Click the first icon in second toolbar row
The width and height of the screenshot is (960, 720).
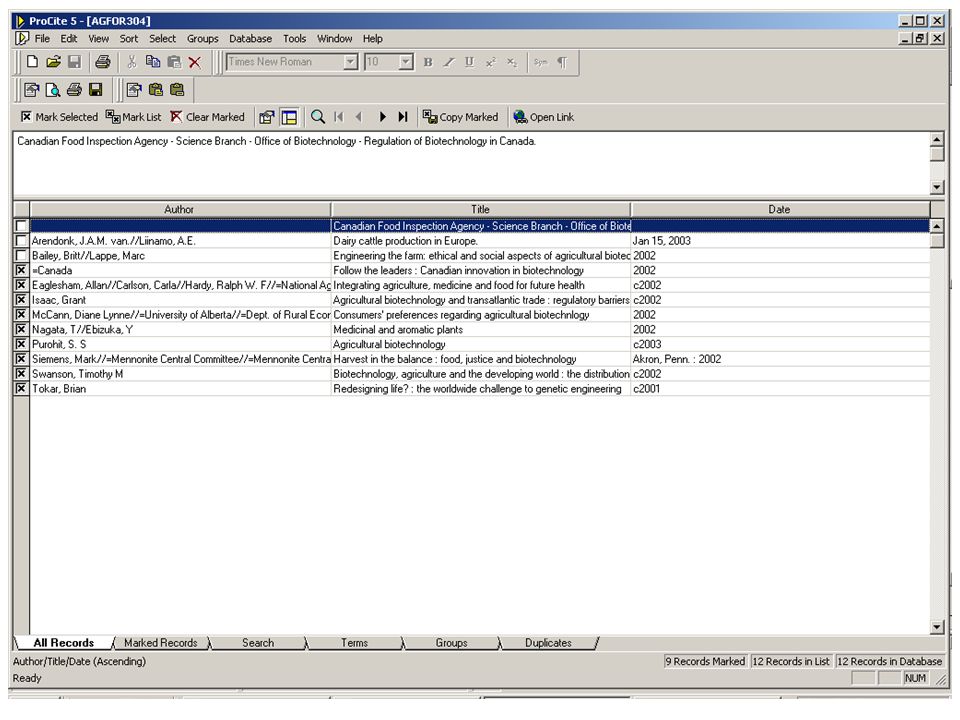31,90
